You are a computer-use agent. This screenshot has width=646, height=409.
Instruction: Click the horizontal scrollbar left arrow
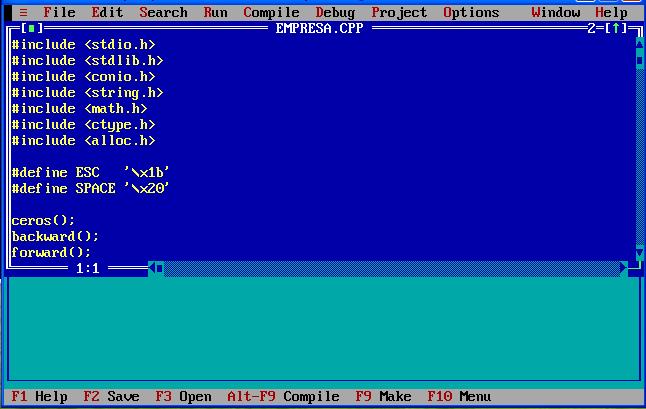click(x=152, y=268)
